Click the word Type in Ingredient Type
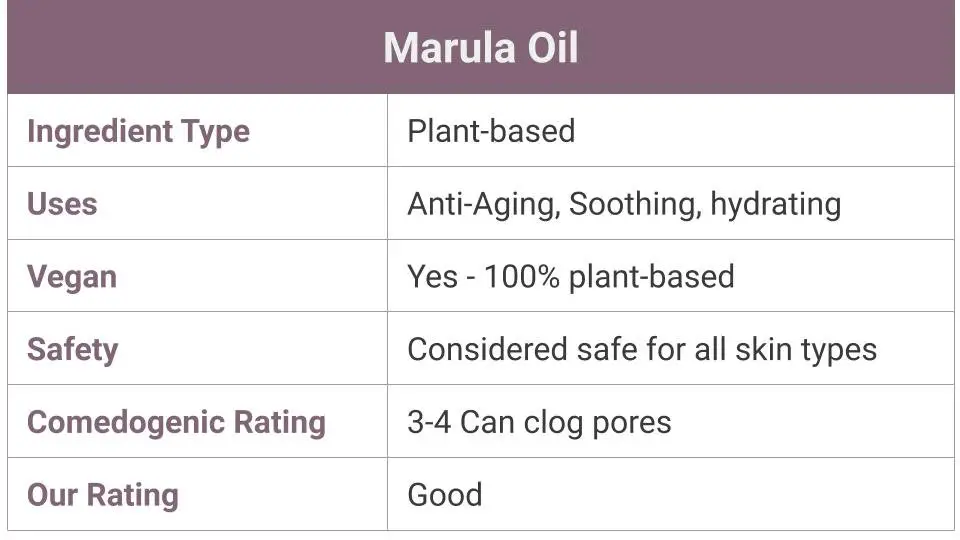Image resolution: width=960 pixels, height=540 pixels. point(216,132)
